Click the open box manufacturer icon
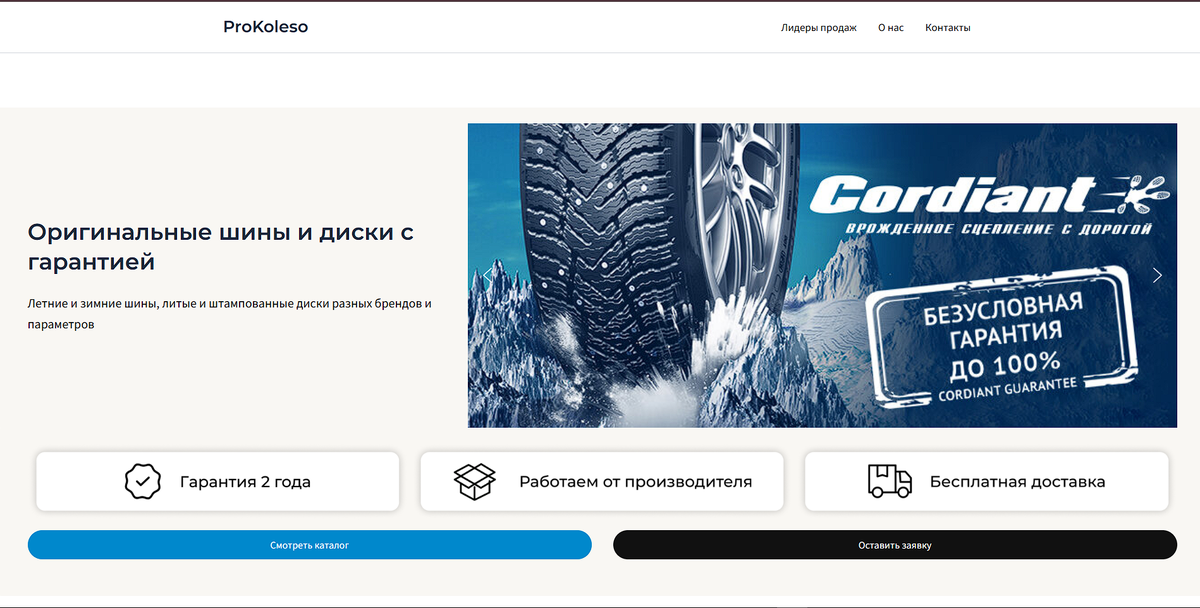This screenshot has height=608, width=1200. [x=475, y=481]
